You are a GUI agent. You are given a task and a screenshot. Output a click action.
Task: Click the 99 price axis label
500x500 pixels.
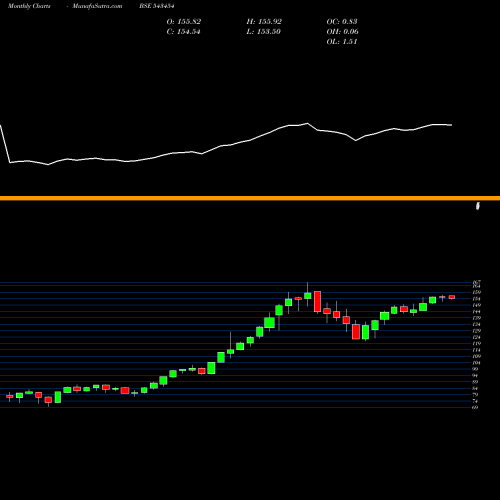tap(476, 369)
